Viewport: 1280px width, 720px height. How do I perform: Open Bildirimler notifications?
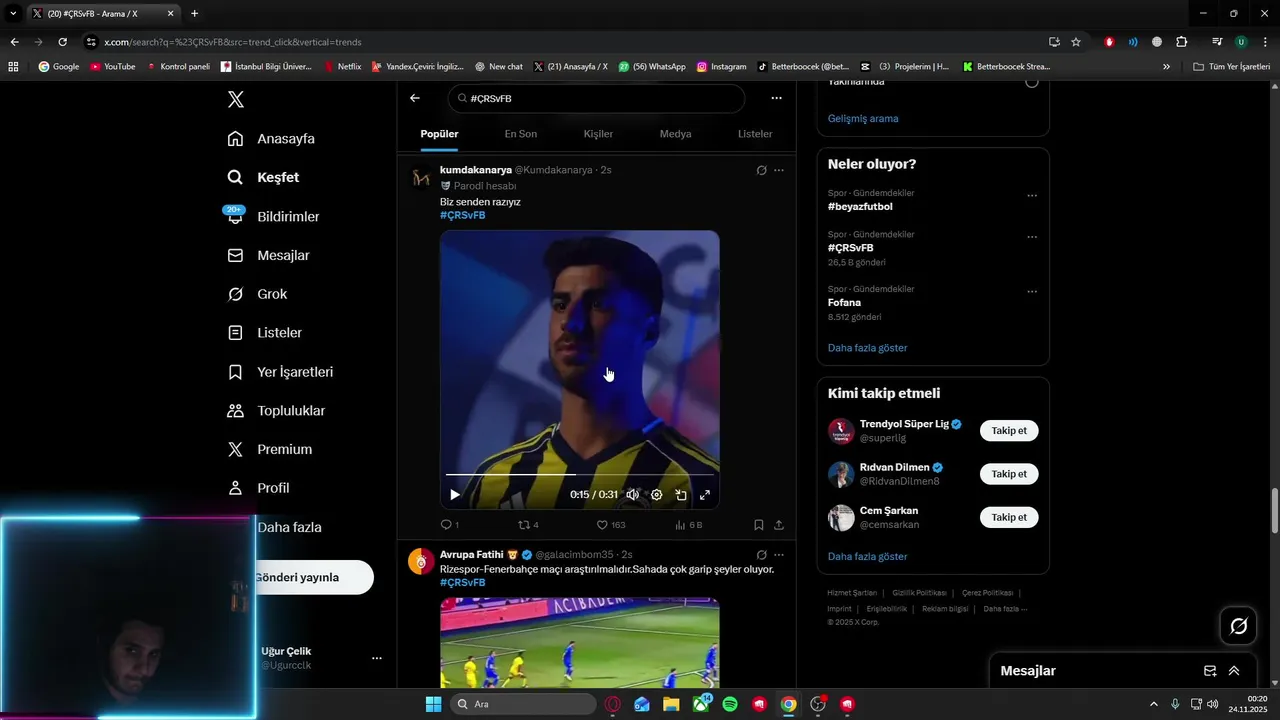pos(273,216)
